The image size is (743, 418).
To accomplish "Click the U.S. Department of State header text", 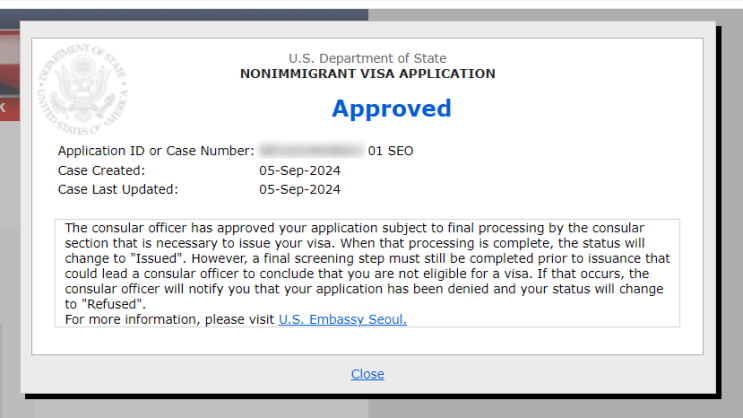I will [x=367, y=58].
